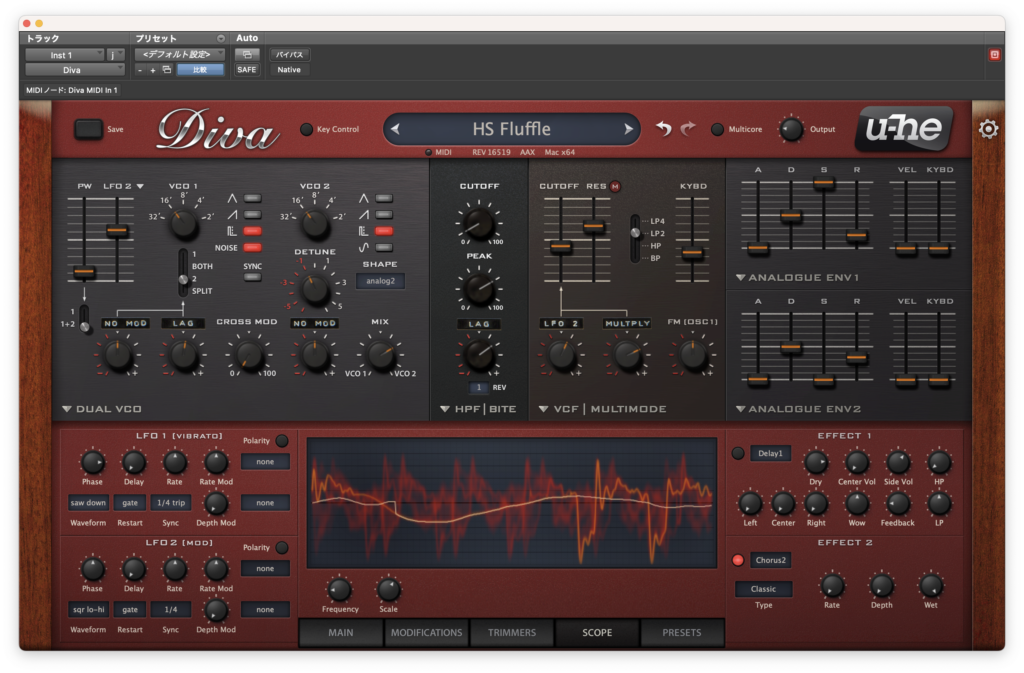Click the SAFE button
This screenshot has width=1024, height=673.
coord(247,70)
